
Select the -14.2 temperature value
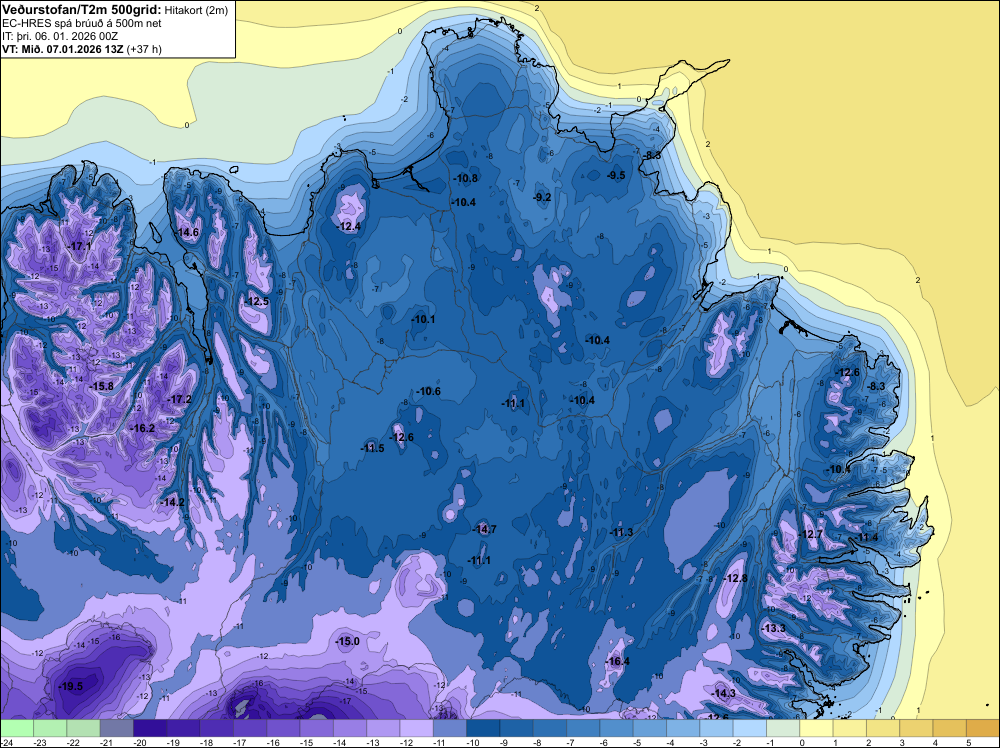coord(172,502)
